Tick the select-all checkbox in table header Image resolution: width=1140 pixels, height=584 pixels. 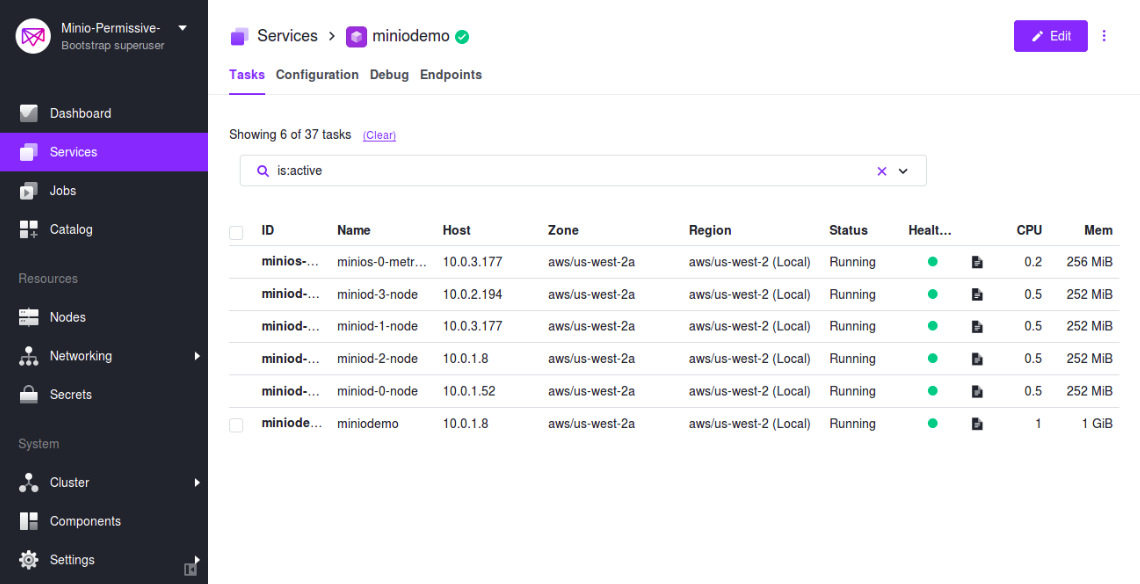click(x=236, y=232)
